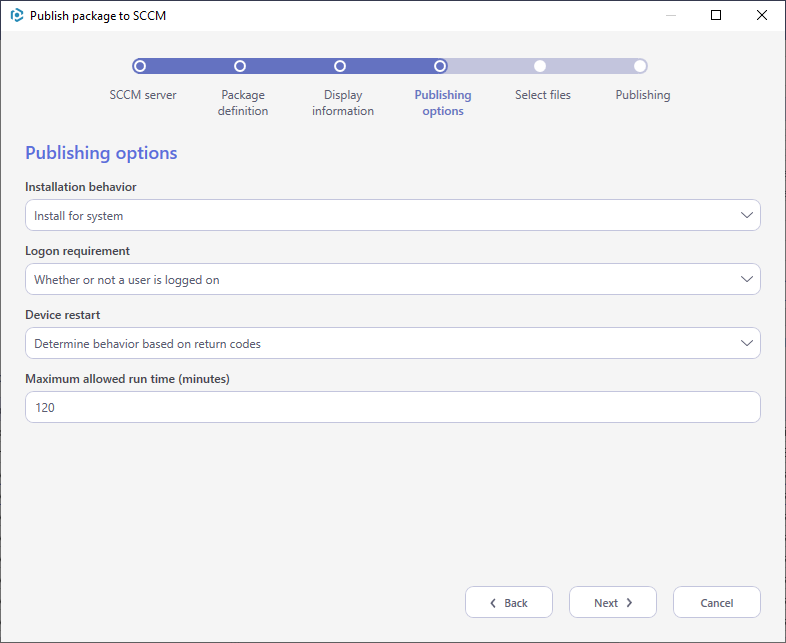
Task: Select the SCCM server step label
Action: (143, 95)
